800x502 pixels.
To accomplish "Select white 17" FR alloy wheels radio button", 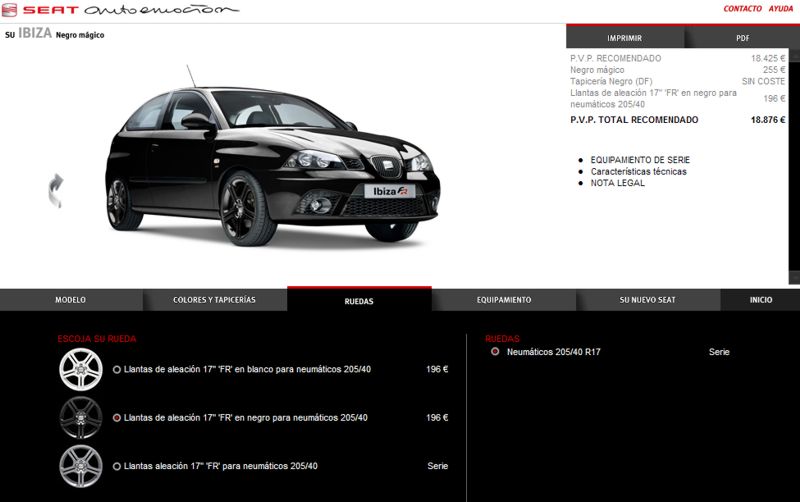I will click(x=117, y=370).
